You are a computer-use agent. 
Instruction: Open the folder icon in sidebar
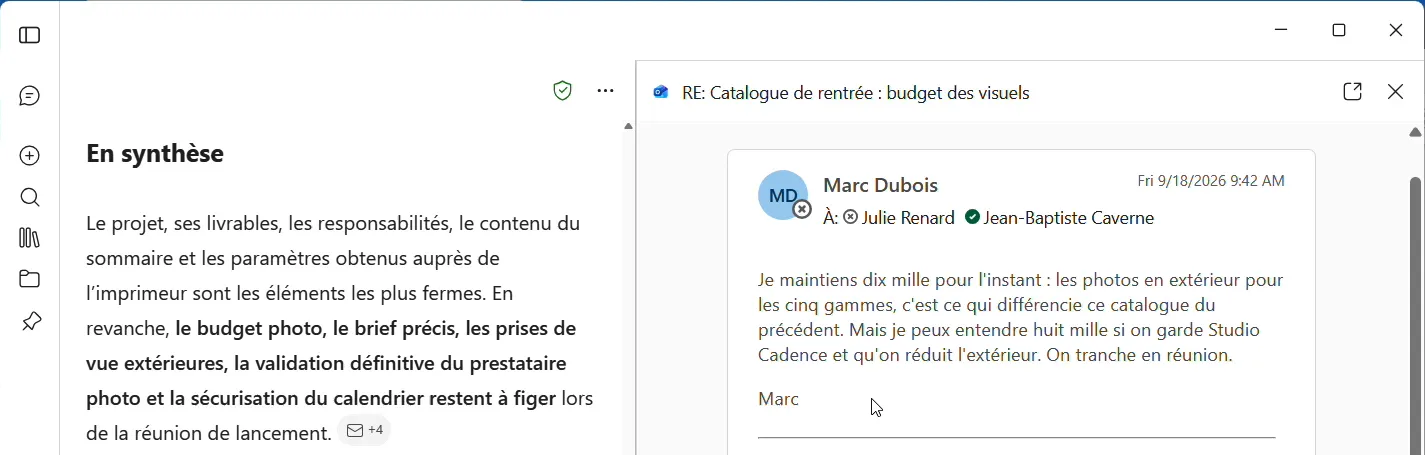point(30,279)
